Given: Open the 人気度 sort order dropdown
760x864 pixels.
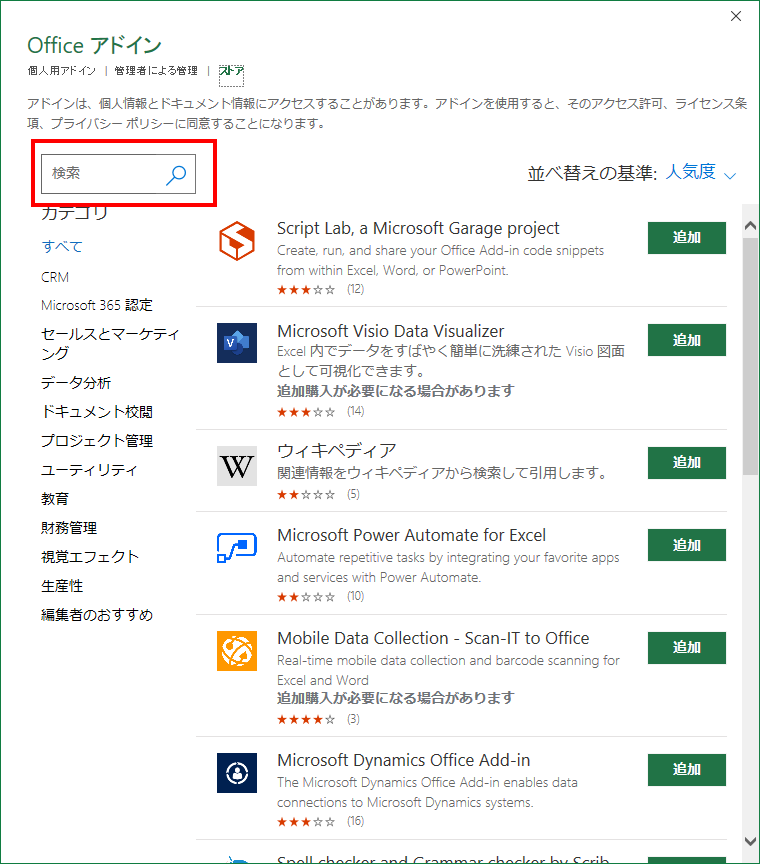Looking at the screenshot, I should point(701,172).
